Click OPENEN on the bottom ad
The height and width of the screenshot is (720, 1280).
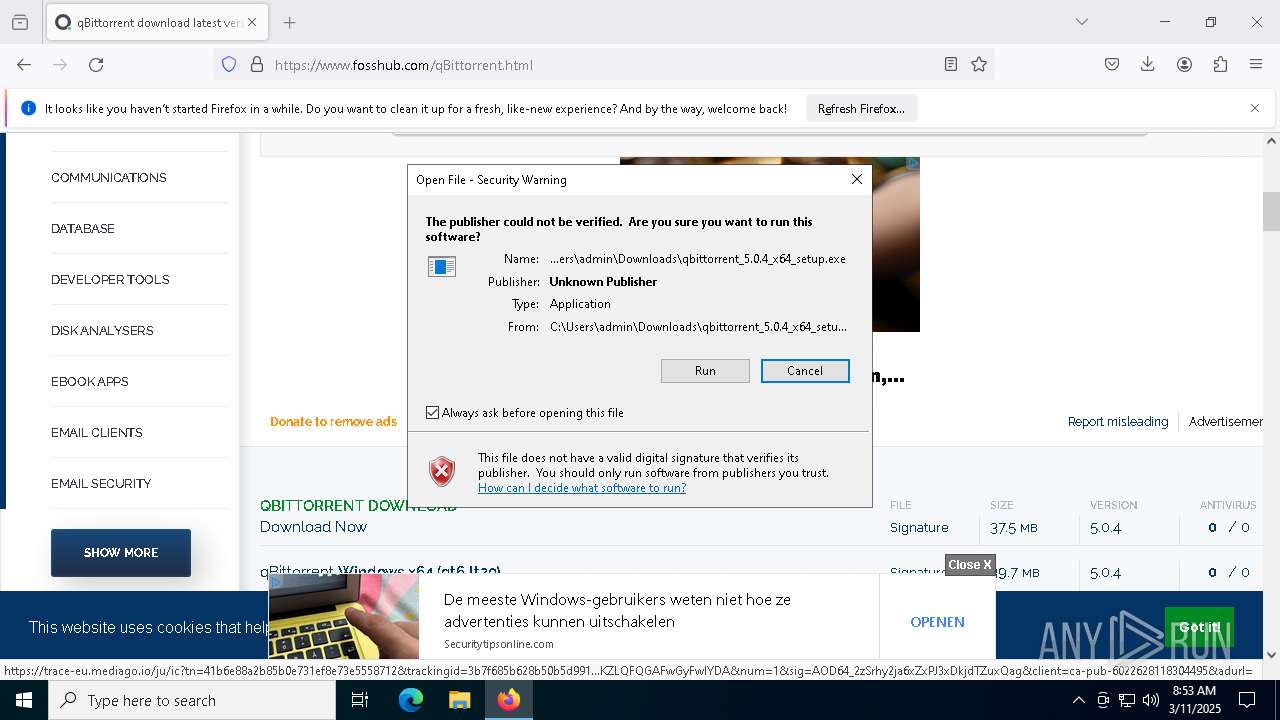[937, 622]
